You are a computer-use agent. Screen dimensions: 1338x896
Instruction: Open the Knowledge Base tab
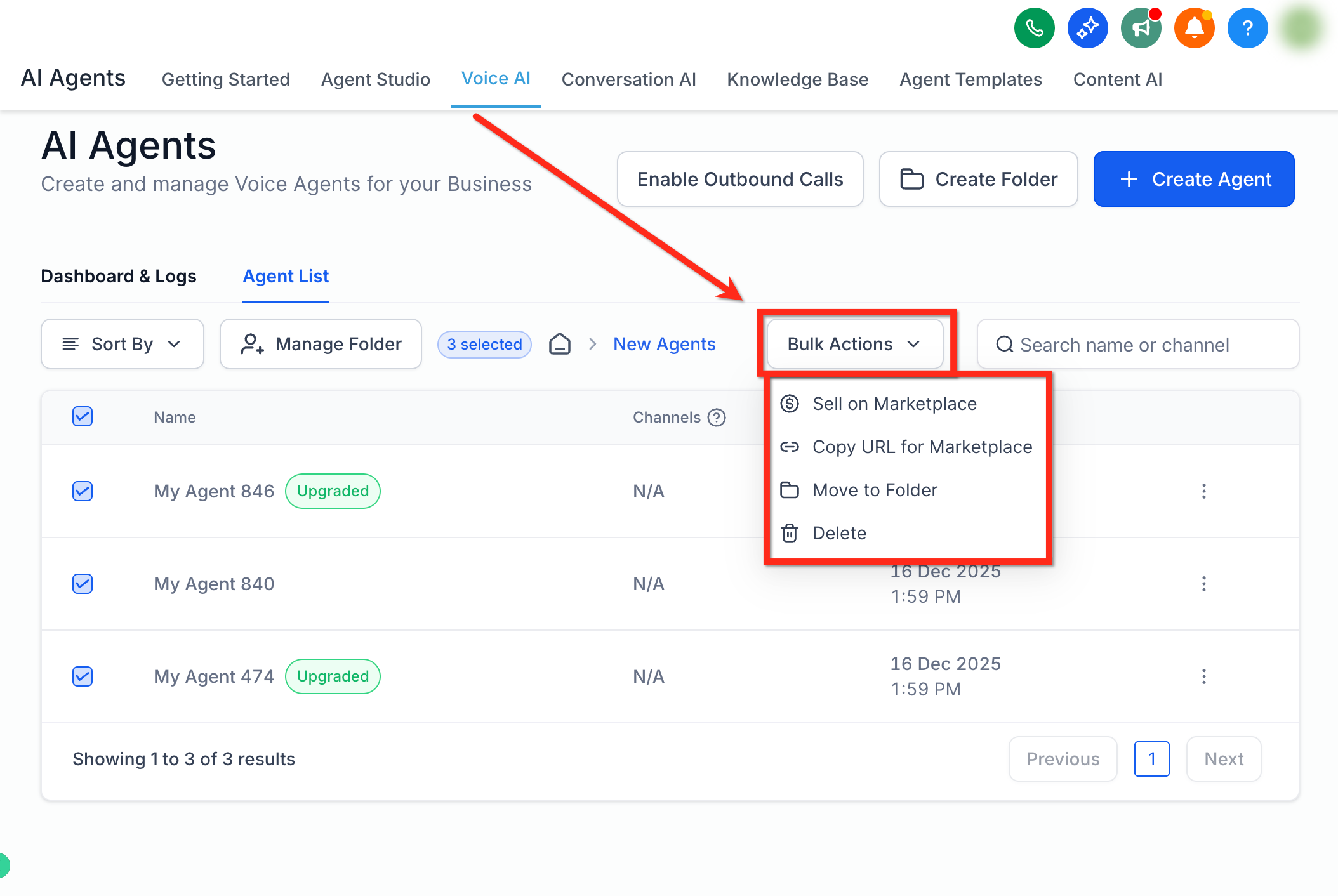click(x=797, y=79)
